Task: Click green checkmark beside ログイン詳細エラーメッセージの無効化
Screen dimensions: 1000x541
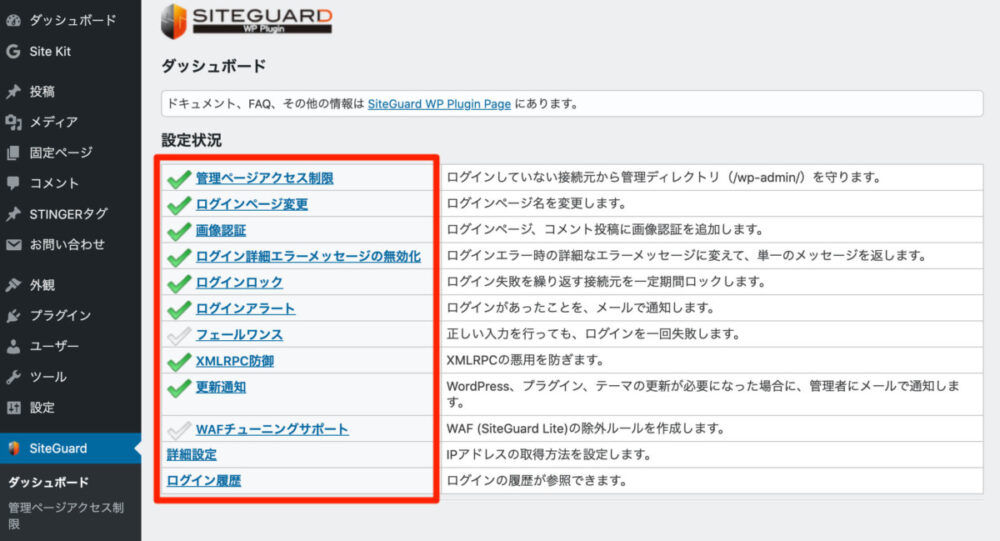Action: [179, 257]
